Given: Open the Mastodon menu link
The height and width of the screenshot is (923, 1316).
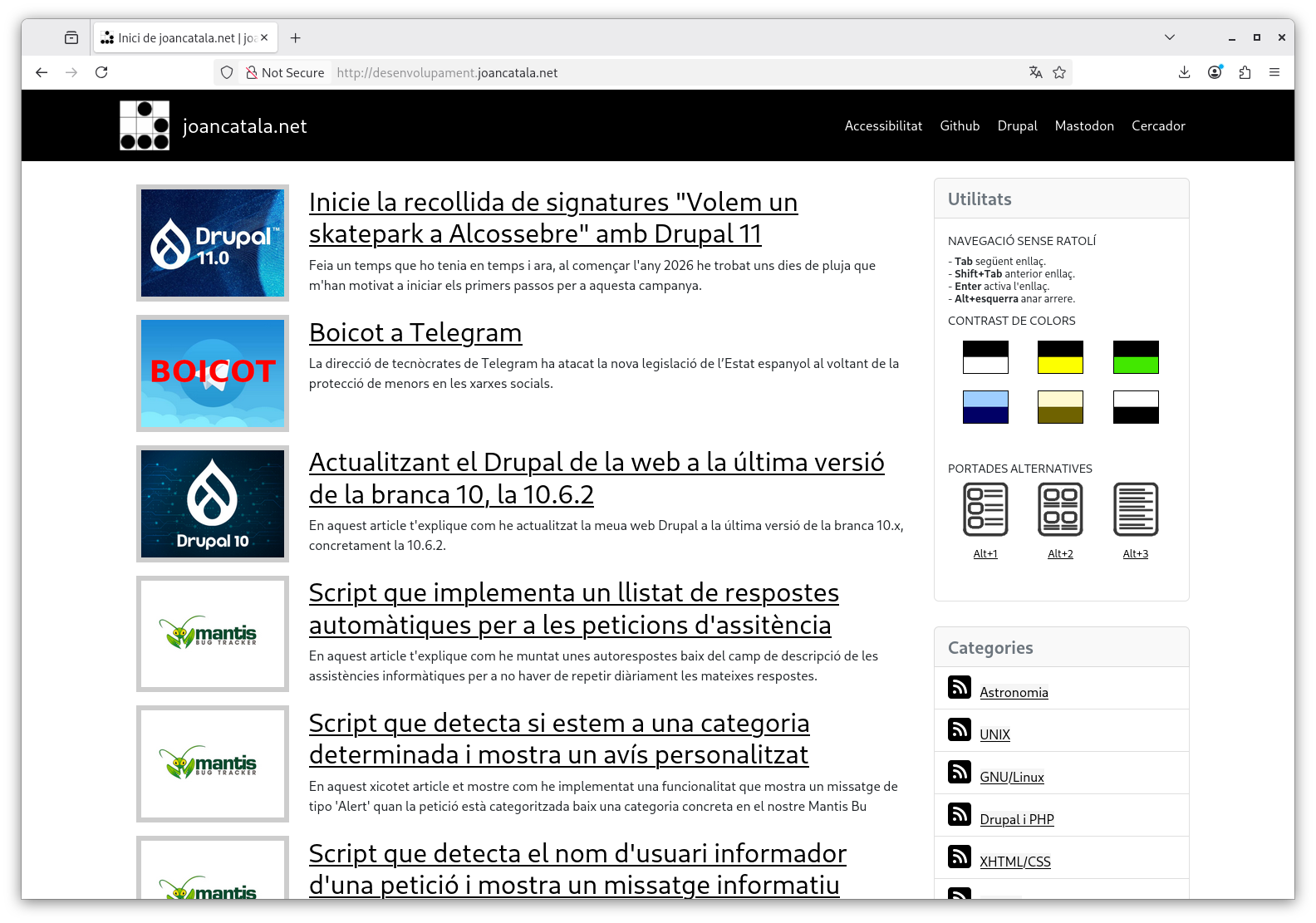Looking at the screenshot, I should coord(1084,126).
